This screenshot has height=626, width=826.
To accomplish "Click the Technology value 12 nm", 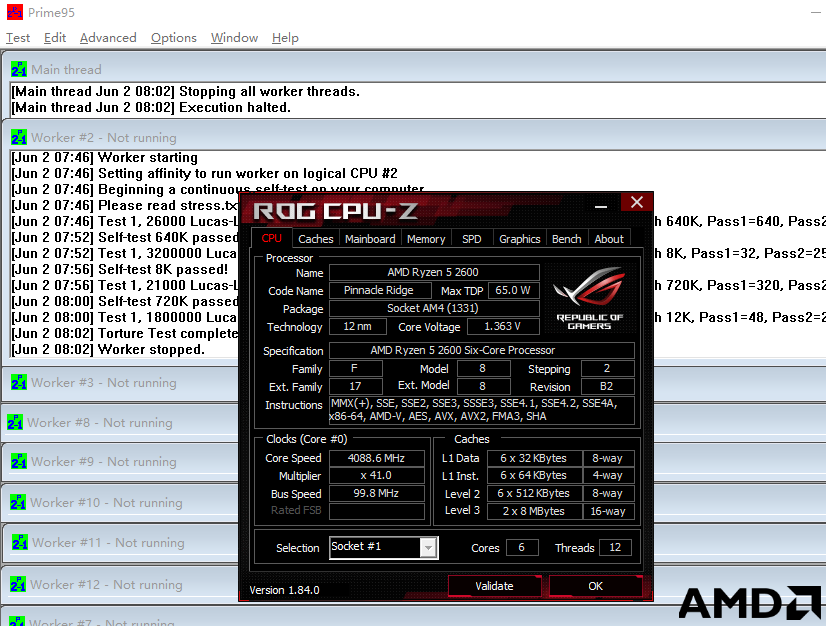I will point(358,327).
